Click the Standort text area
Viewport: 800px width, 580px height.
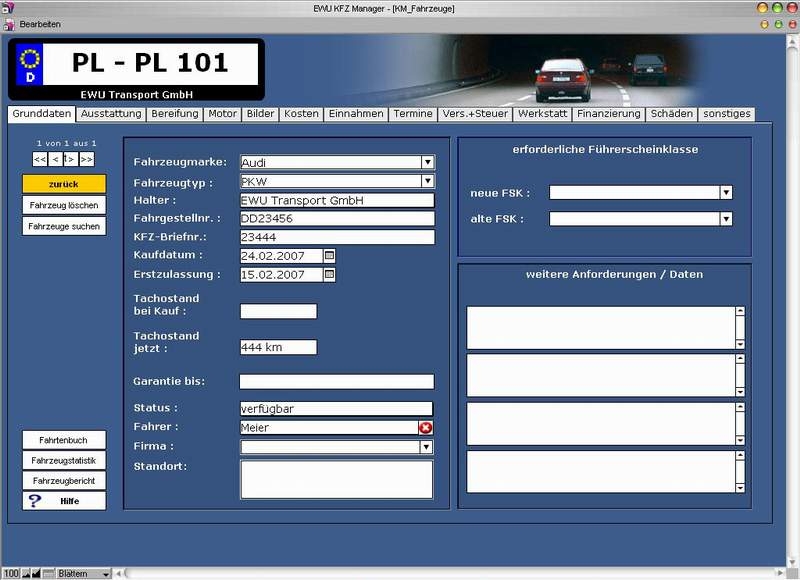click(x=337, y=480)
